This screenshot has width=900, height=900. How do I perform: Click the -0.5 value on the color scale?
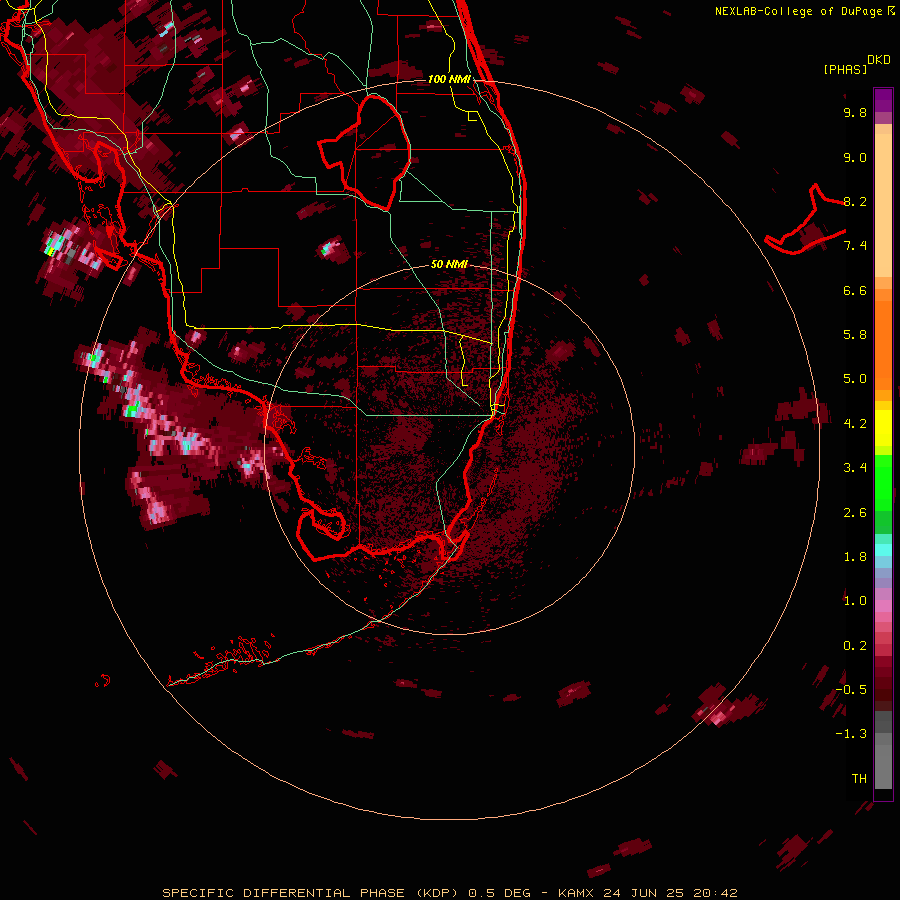click(851, 690)
